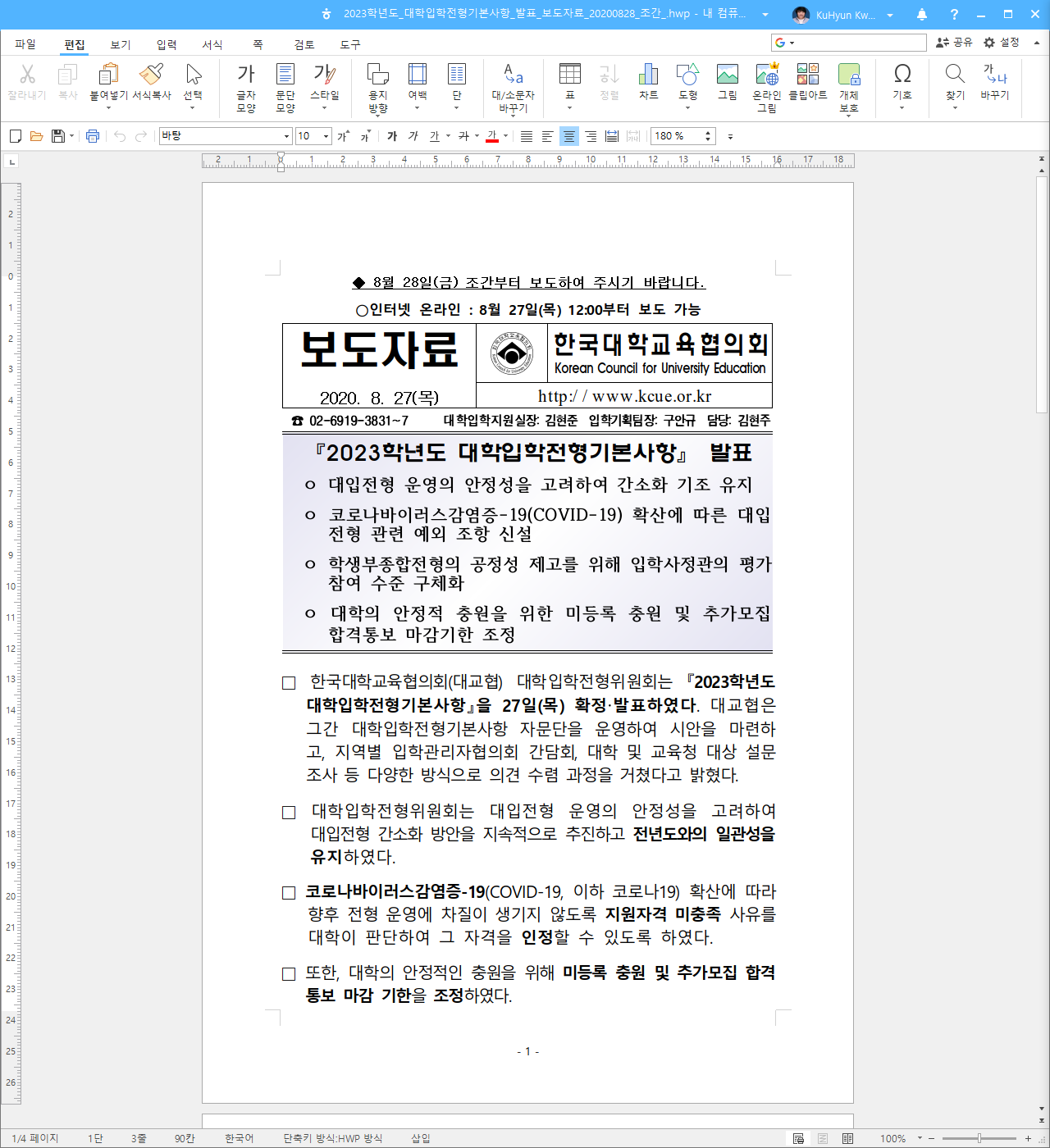Open the 서식 tab
The image size is (1050, 1148).
212,44
